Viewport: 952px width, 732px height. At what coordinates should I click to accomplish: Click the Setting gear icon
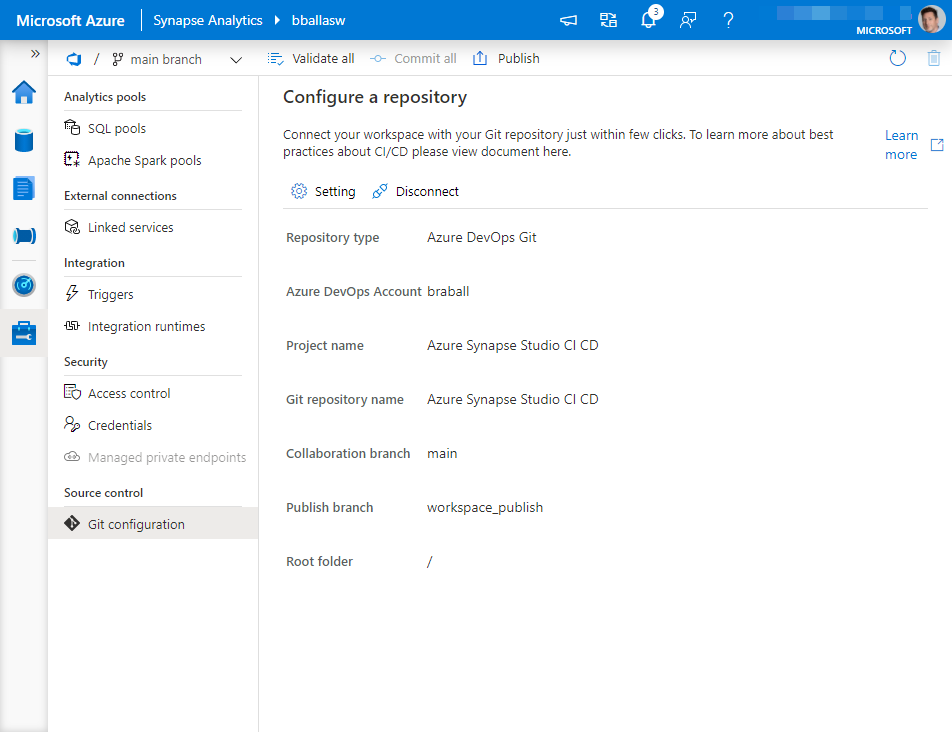point(299,191)
